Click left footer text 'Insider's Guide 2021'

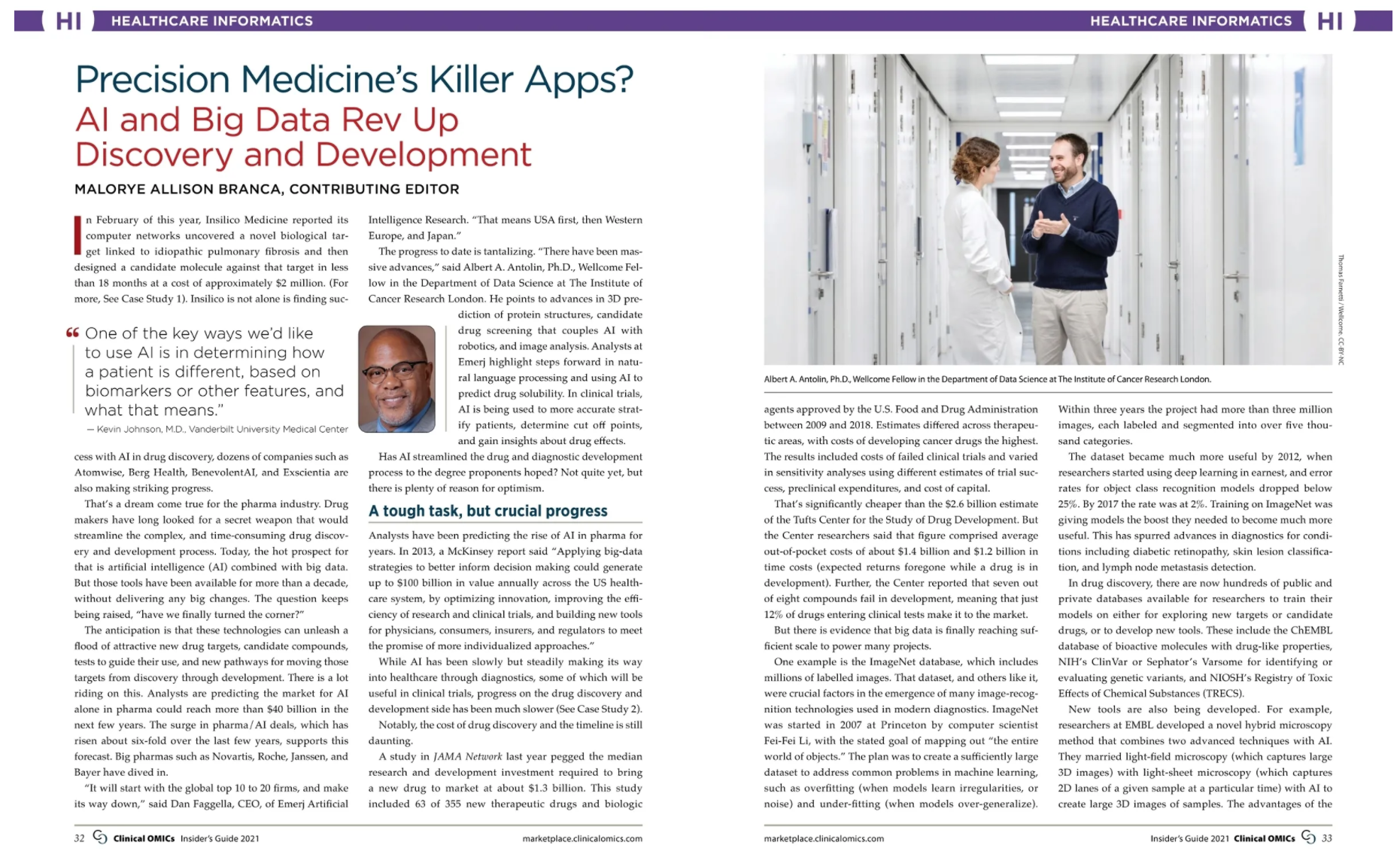(220, 838)
